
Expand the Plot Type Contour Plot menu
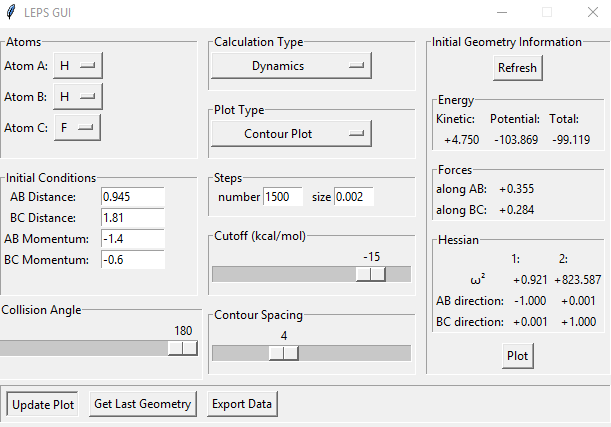point(291,133)
